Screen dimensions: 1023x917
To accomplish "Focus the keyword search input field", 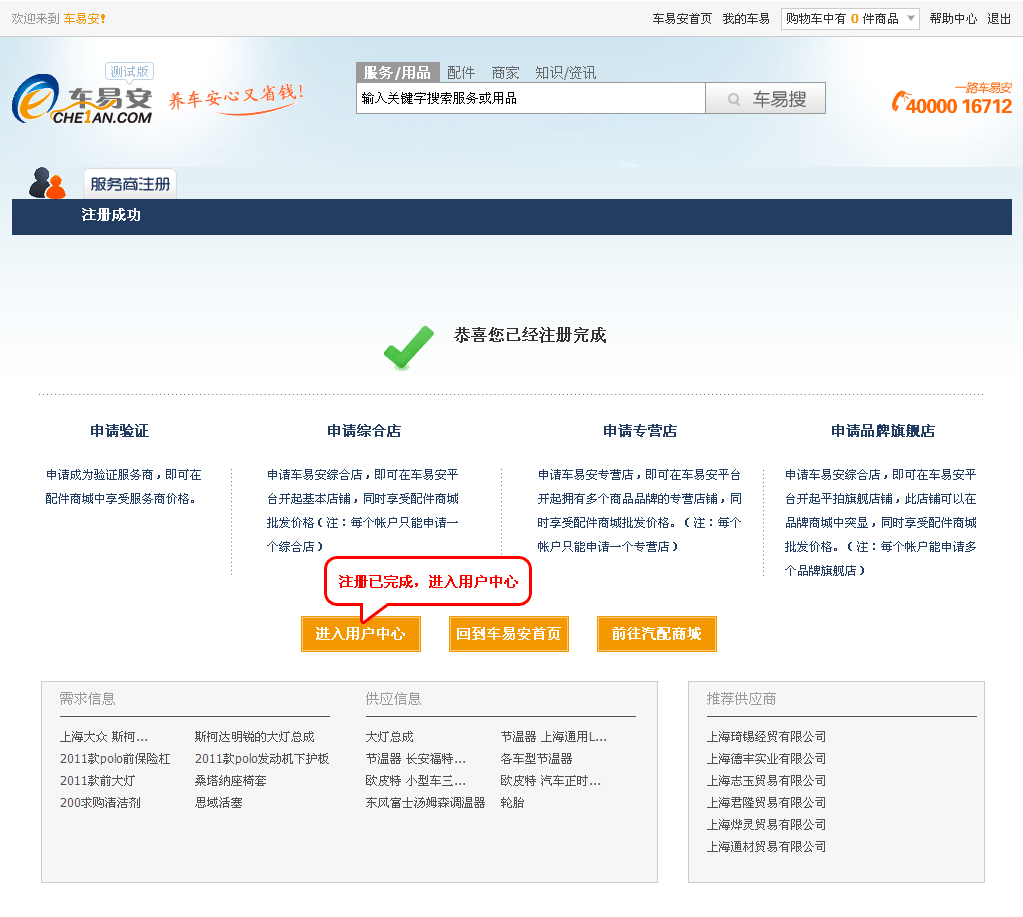I will click(x=530, y=98).
